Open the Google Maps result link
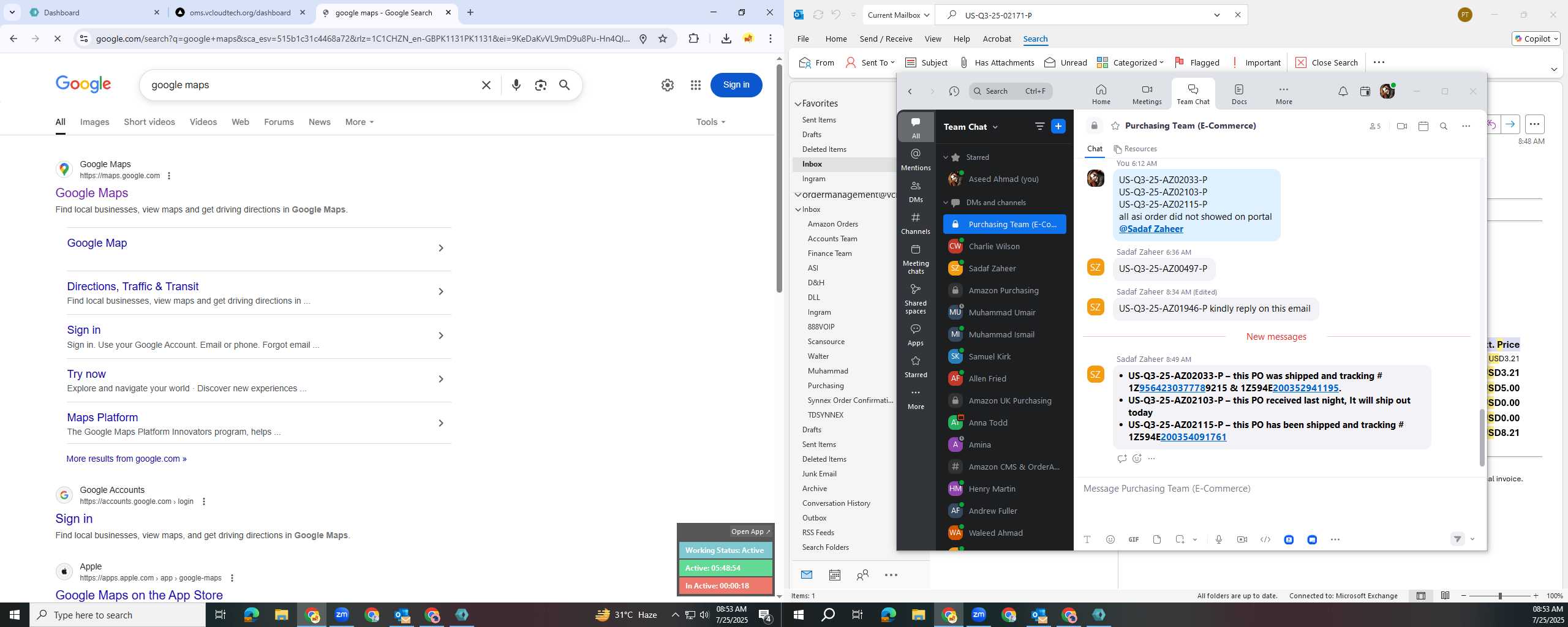The height and width of the screenshot is (627, 1568). coord(92,193)
